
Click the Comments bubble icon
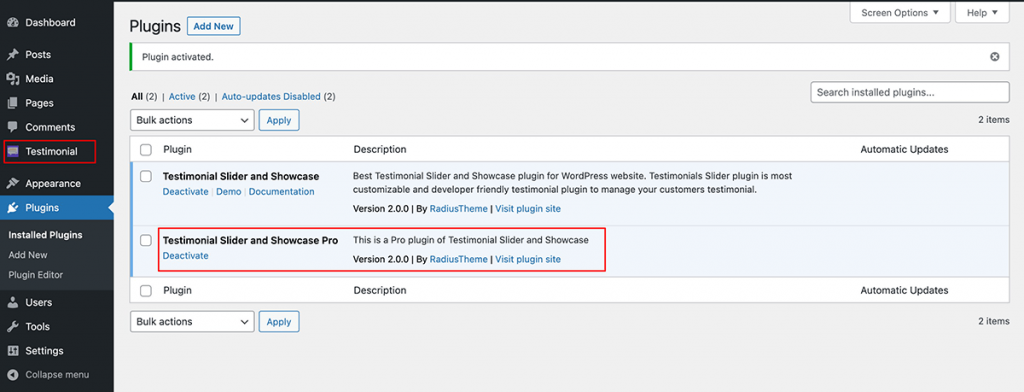(13, 127)
